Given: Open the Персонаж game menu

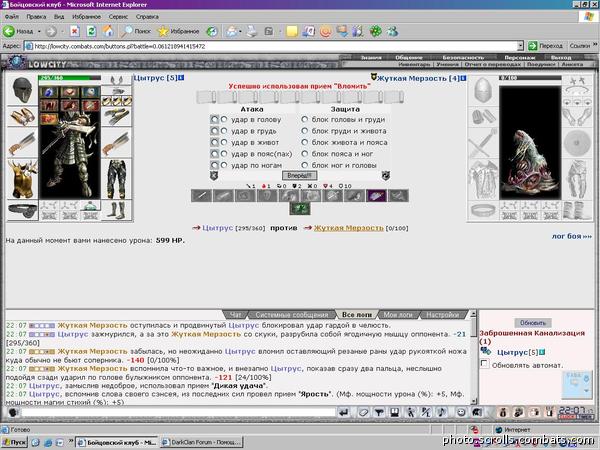Looking at the screenshot, I should coord(519,57).
